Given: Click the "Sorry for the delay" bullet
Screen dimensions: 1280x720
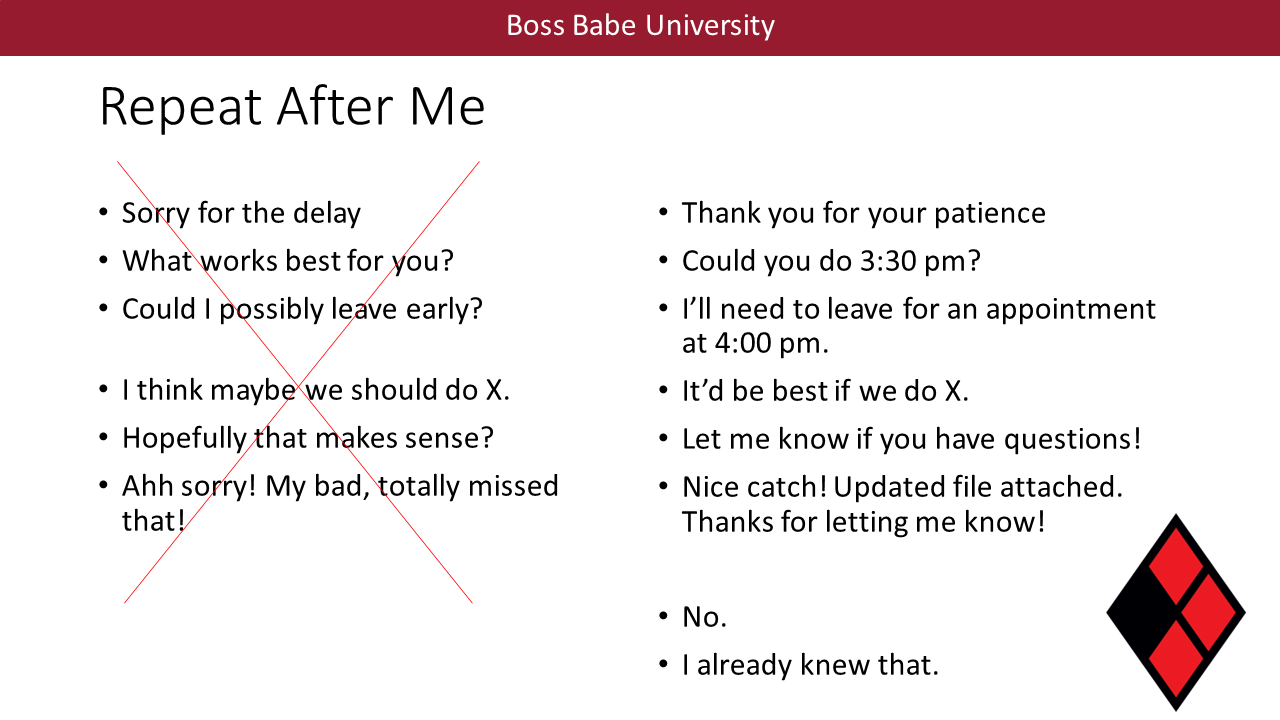Looking at the screenshot, I should [x=241, y=213].
